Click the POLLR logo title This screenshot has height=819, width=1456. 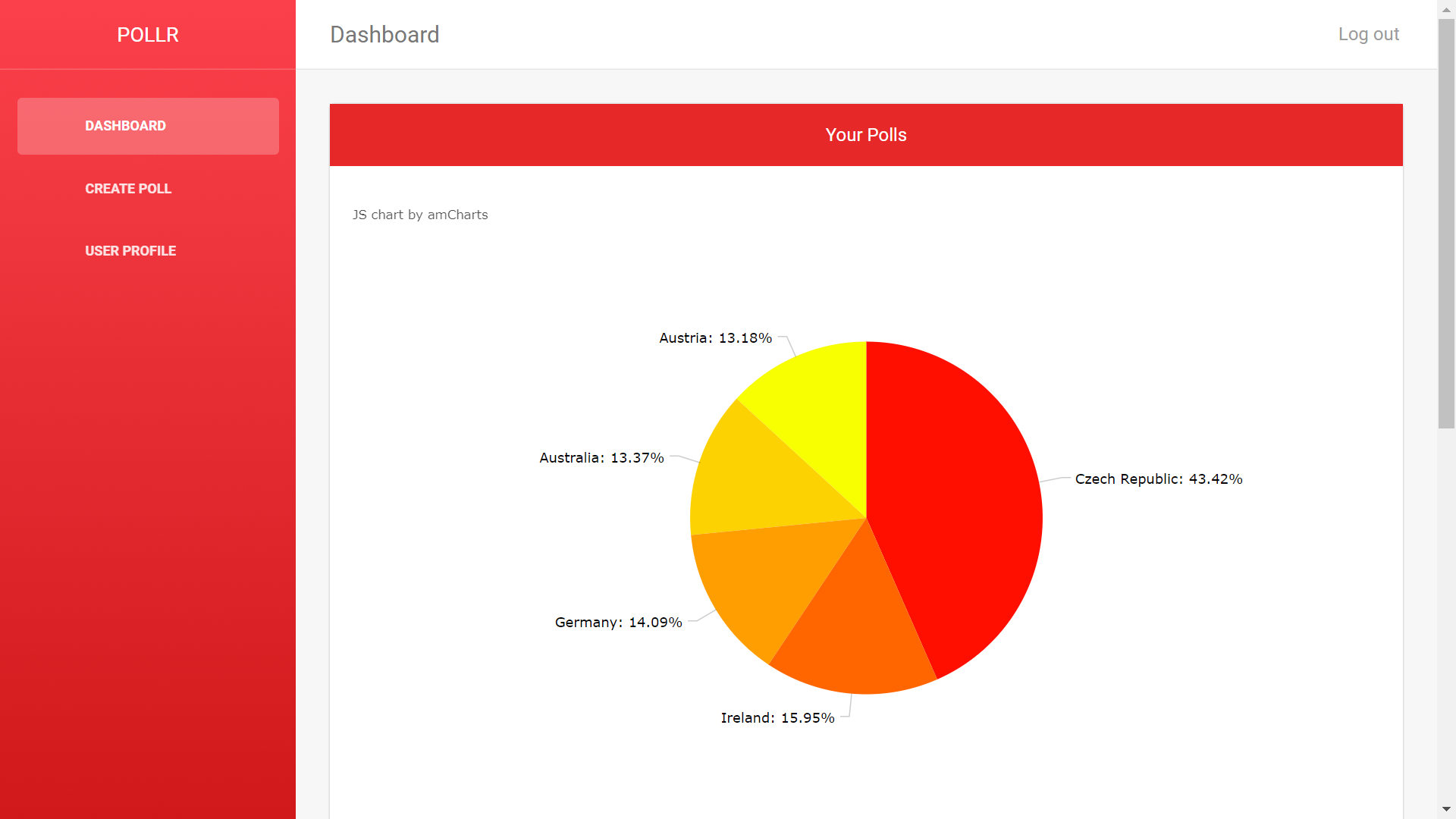coord(148,35)
